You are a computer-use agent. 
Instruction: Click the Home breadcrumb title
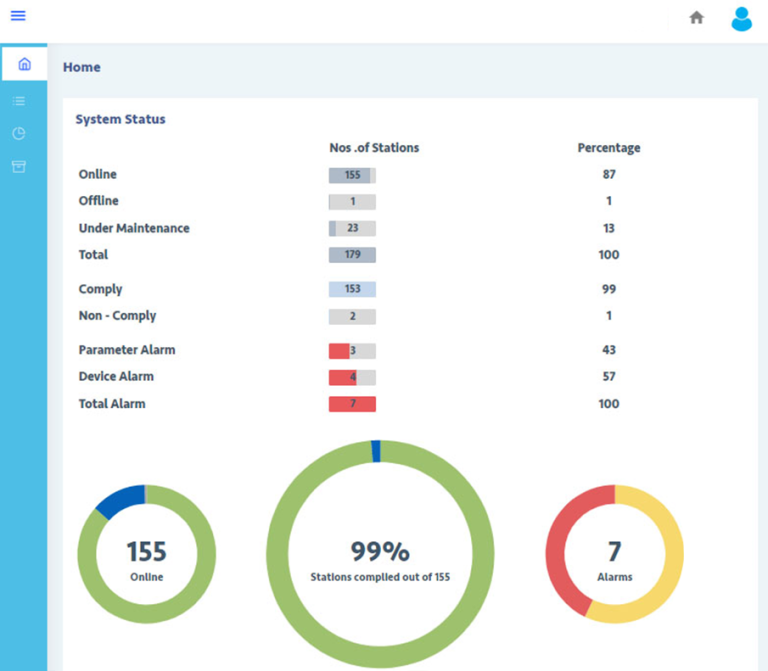[82, 67]
